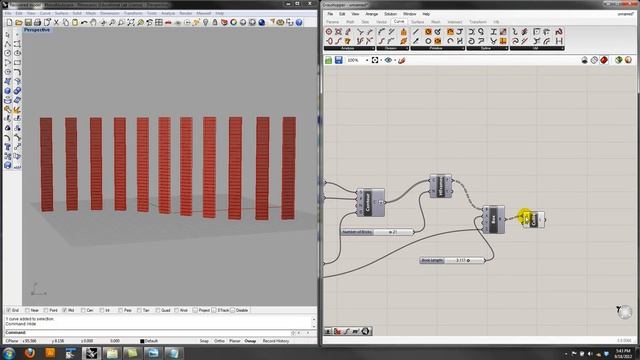Toggle Ortho in Rhino status bar
Viewport: 640px width, 360px height.
pyautogui.click(x=219, y=341)
